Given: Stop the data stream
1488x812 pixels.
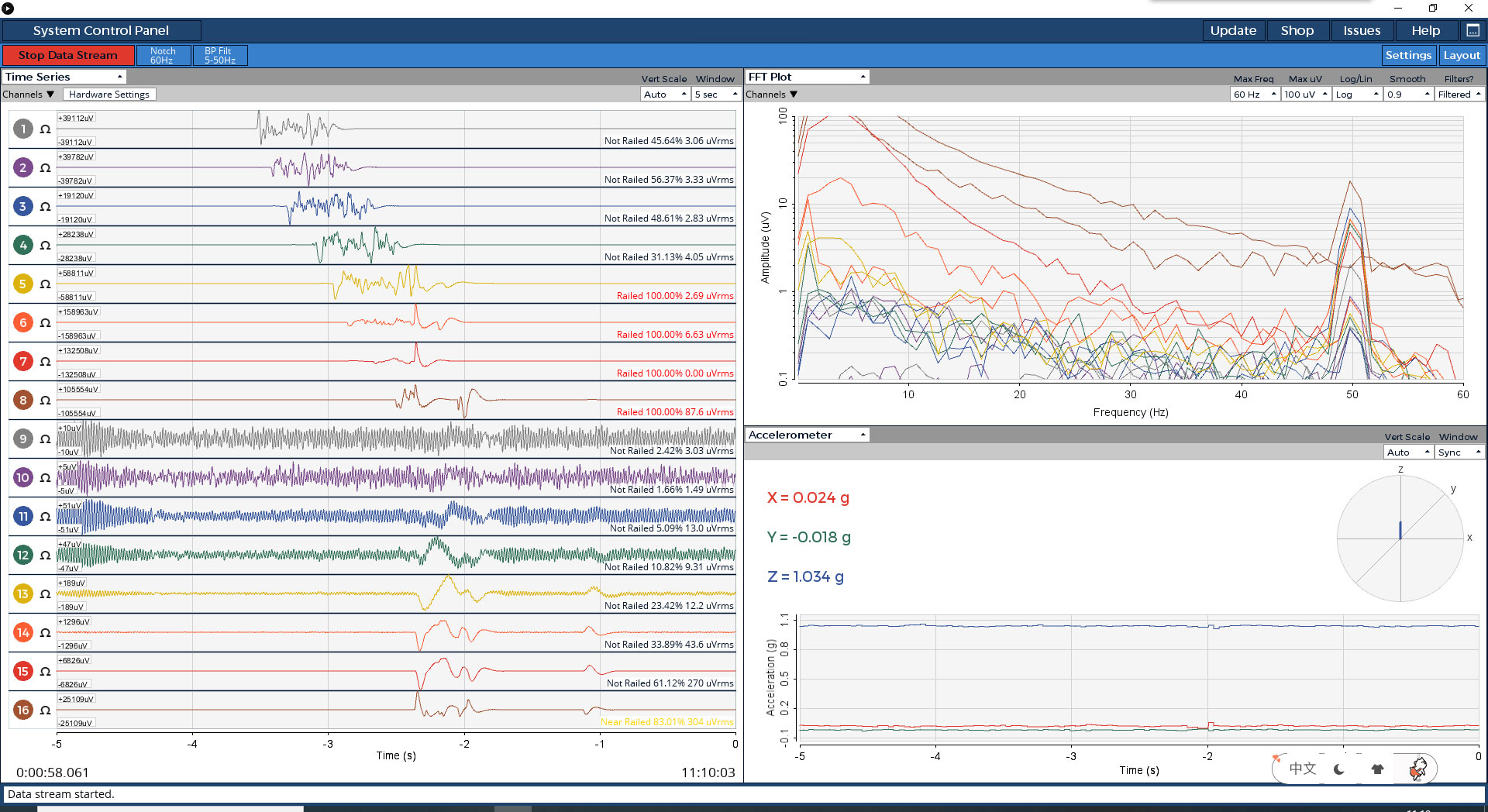Looking at the screenshot, I should point(68,55).
